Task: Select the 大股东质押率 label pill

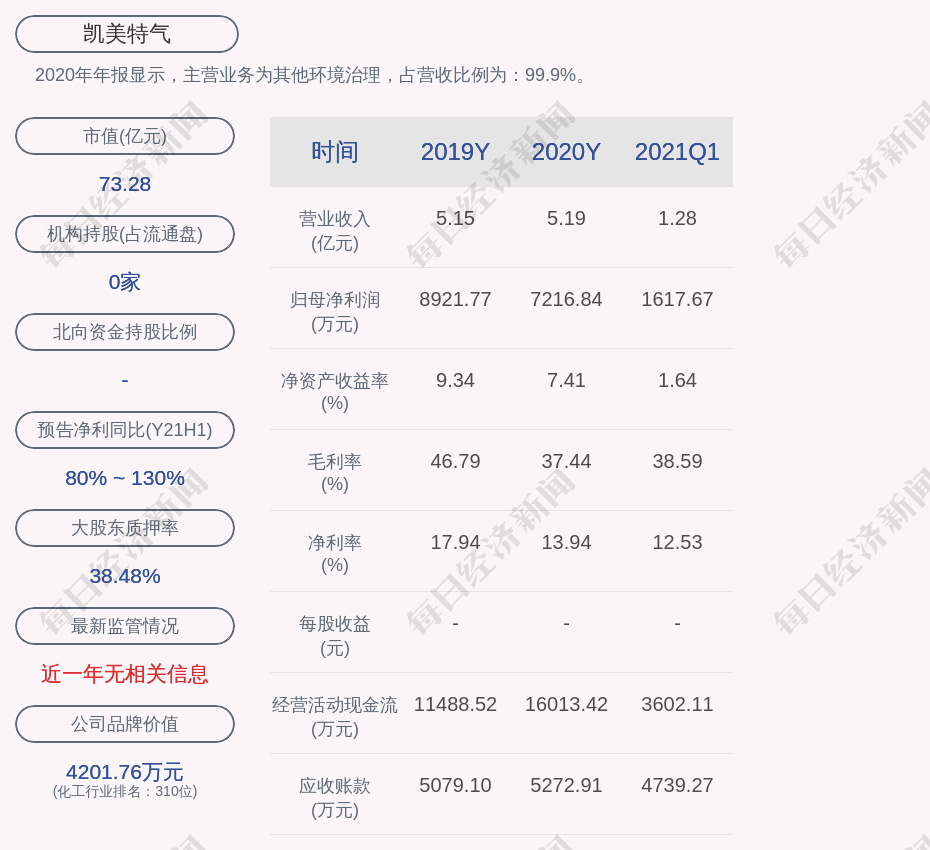Action: point(125,528)
